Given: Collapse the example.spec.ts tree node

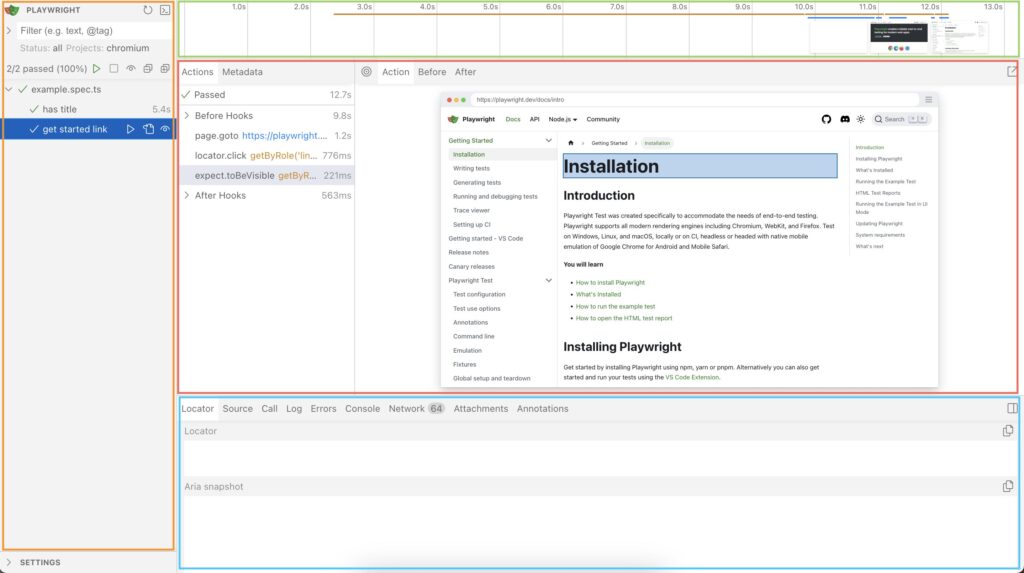Looking at the screenshot, I should coord(9,89).
